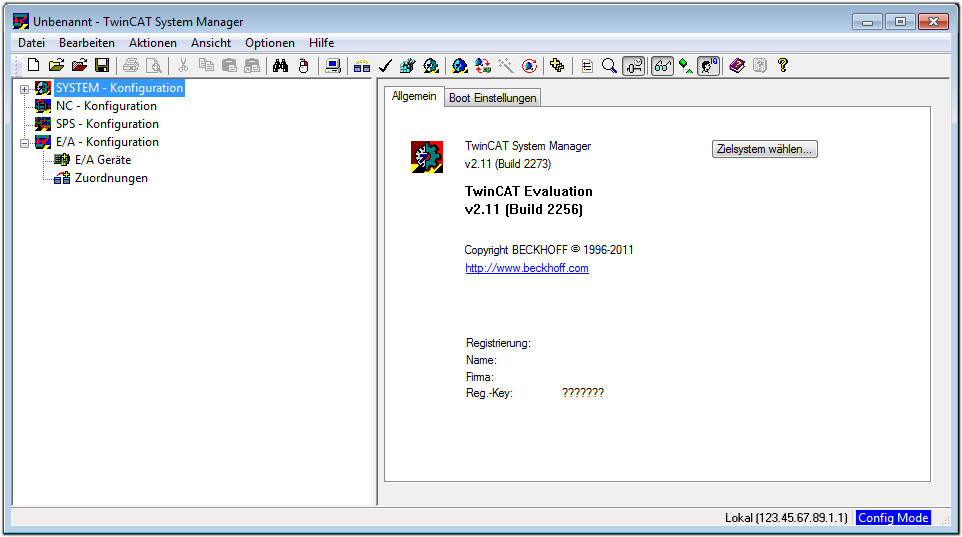Toggle the face-with-IO toolbar button
The width and height of the screenshot is (962, 537).
pos(709,66)
